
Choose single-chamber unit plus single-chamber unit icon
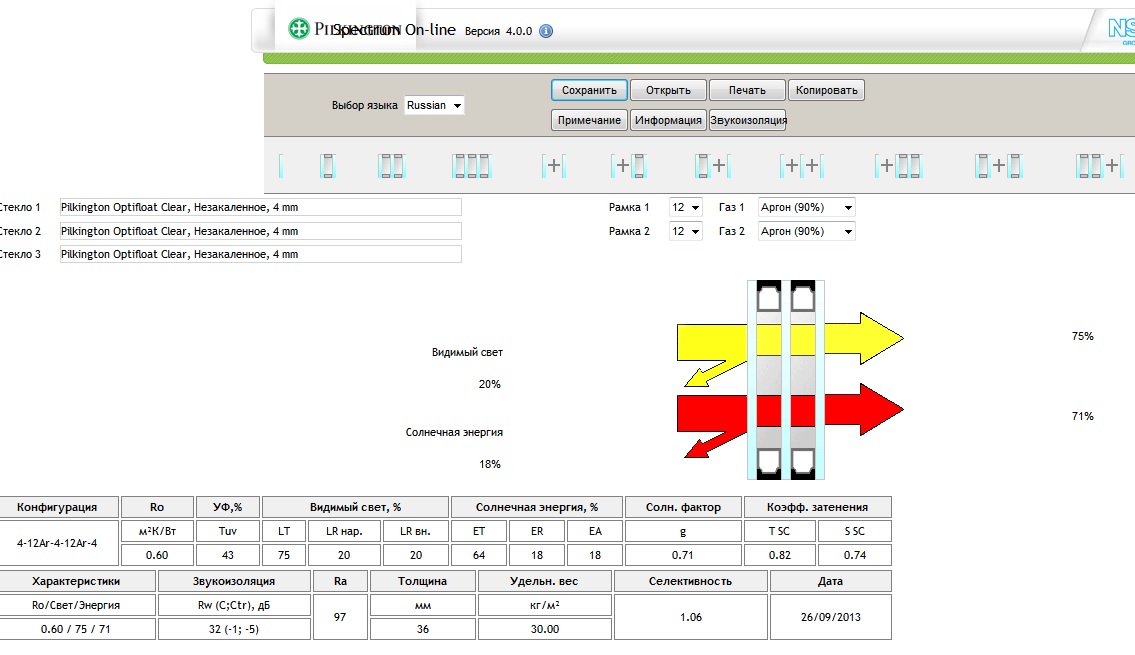click(998, 166)
